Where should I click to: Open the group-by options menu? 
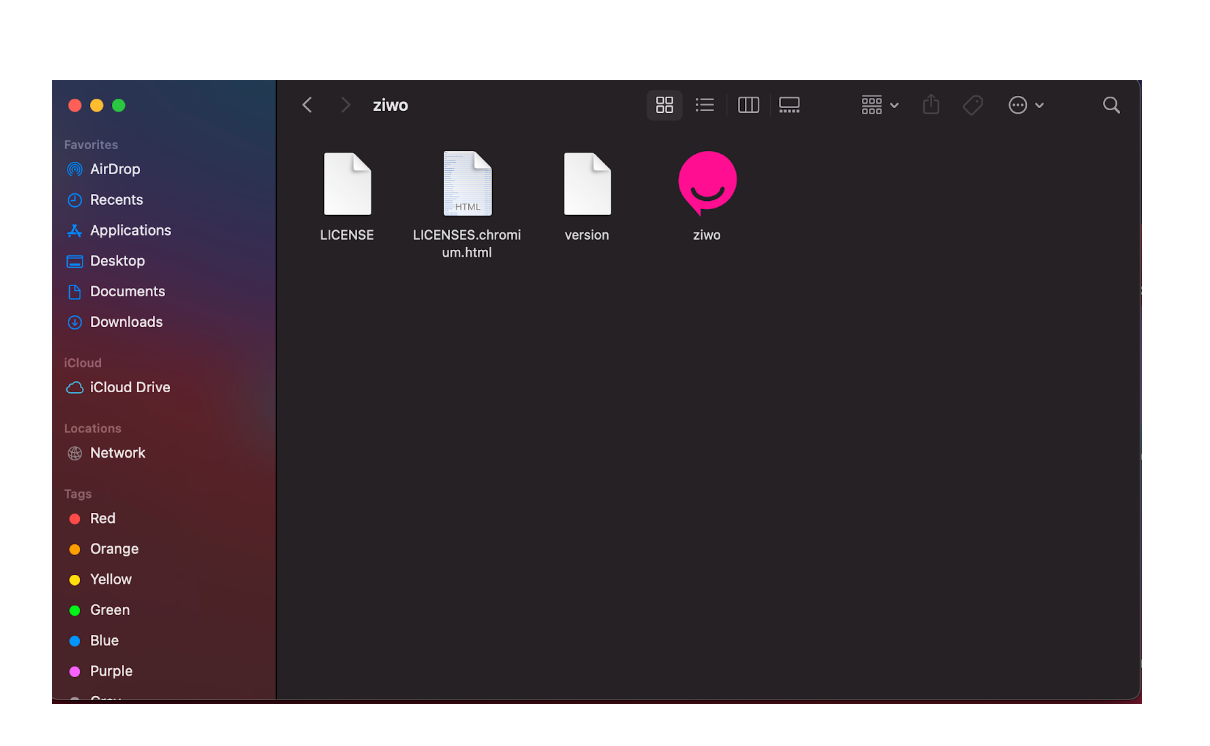click(880, 105)
